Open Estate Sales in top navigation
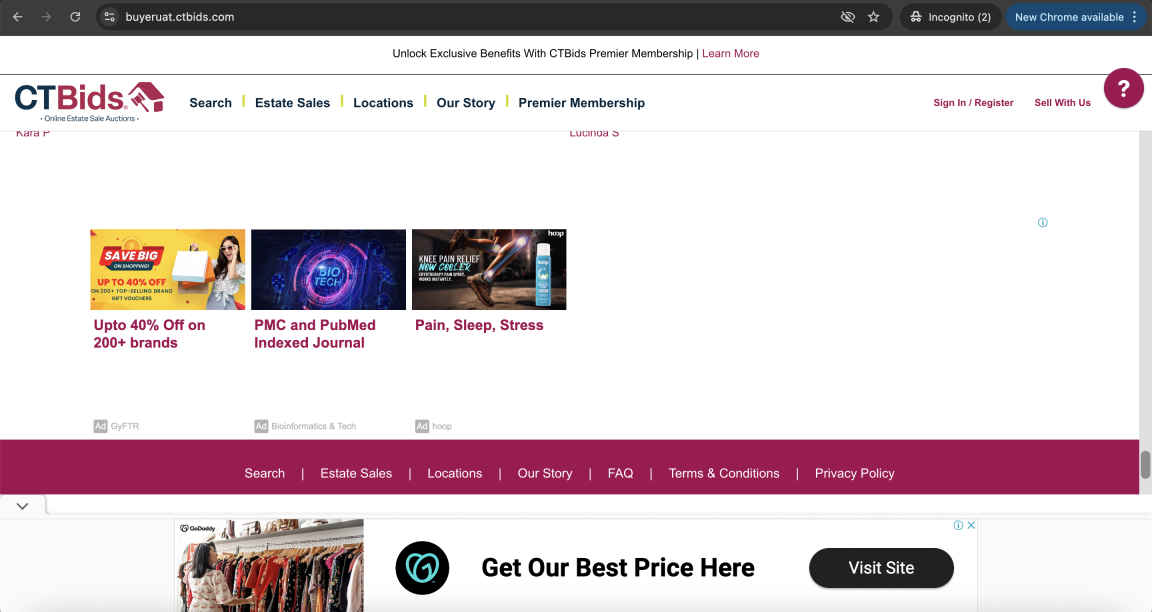The width and height of the screenshot is (1152, 612). tap(292, 103)
